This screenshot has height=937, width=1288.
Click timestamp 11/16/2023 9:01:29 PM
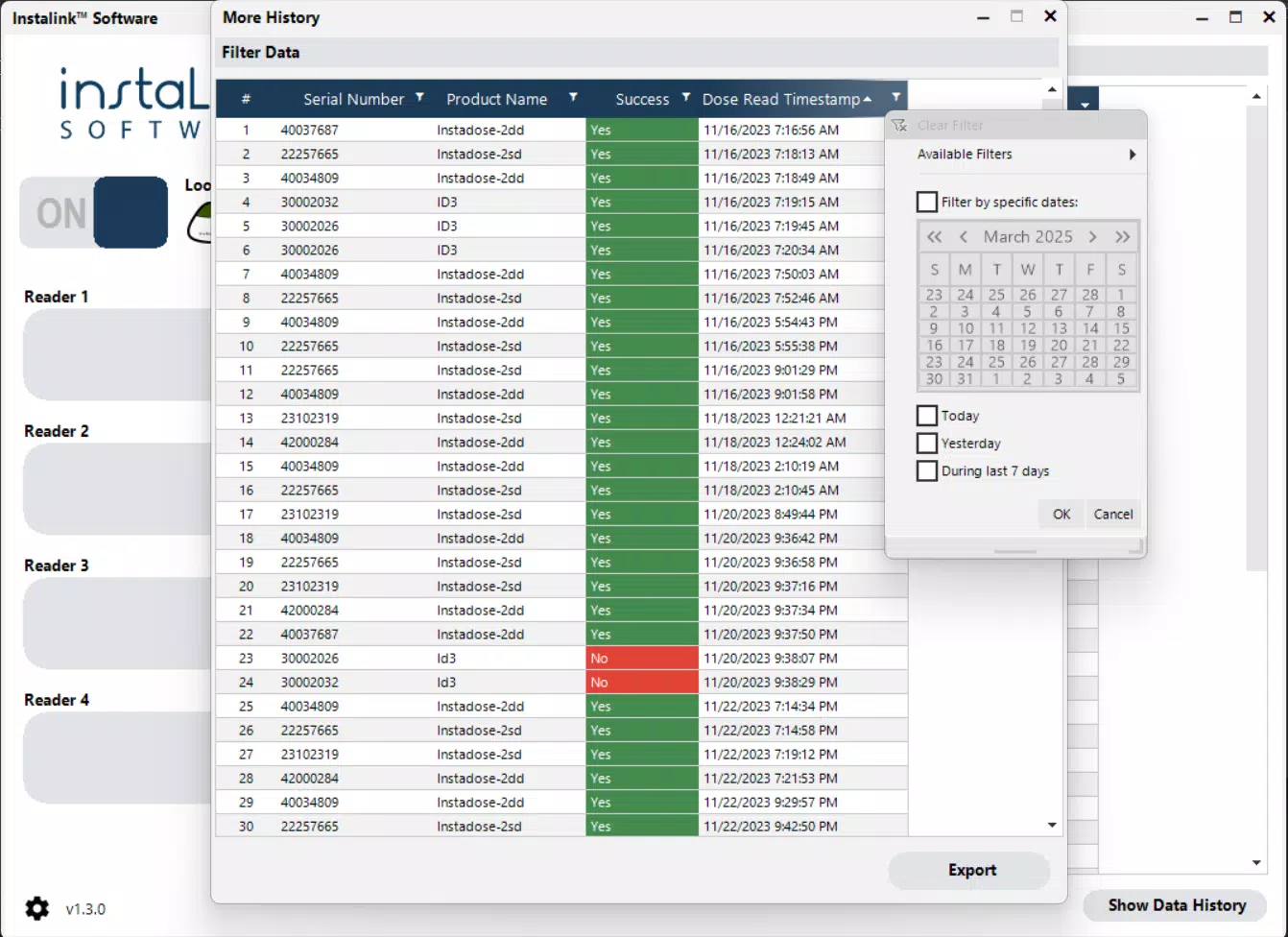(771, 370)
